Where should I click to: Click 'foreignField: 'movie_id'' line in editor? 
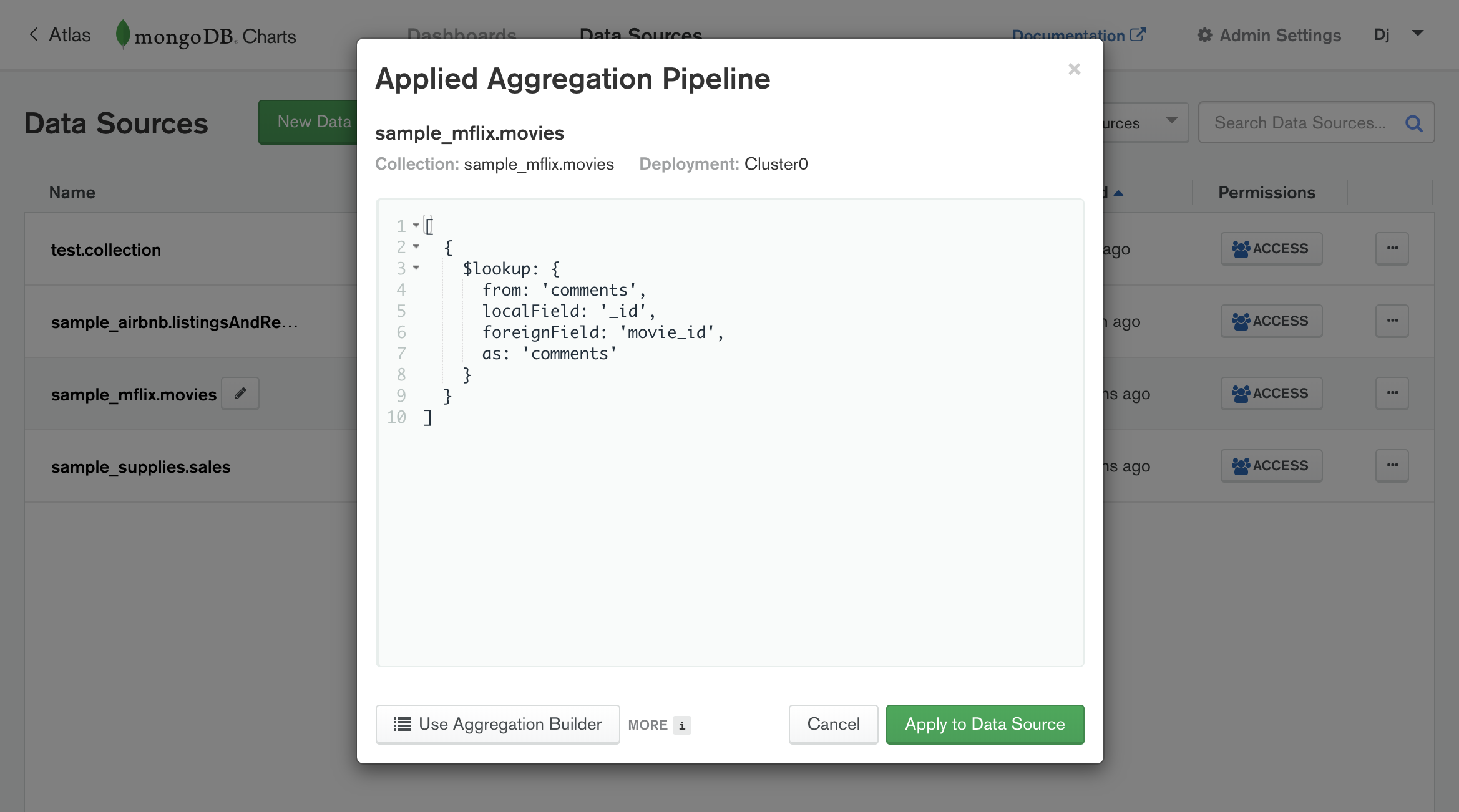[x=603, y=332]
